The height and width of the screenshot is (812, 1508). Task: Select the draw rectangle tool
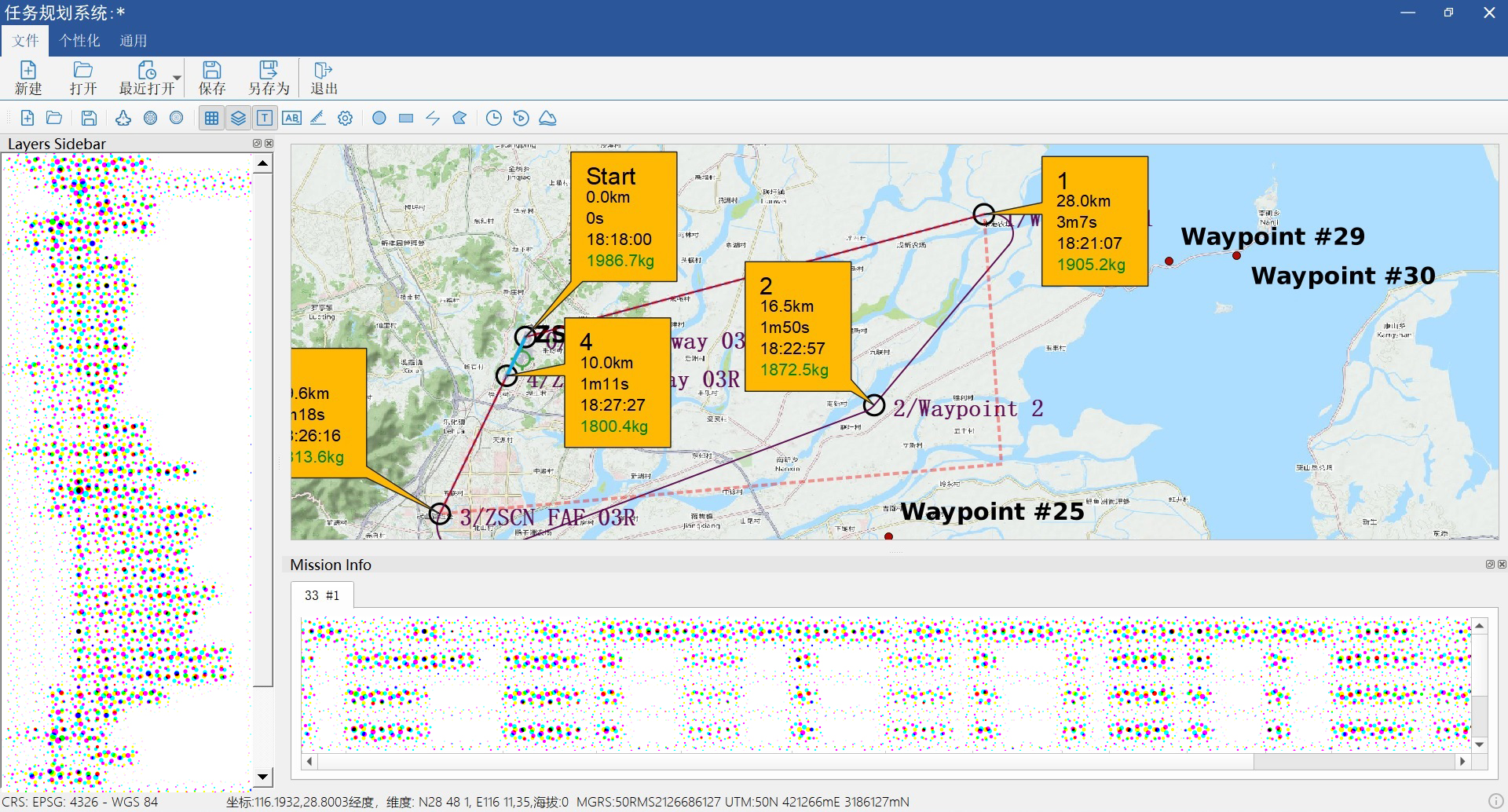[x=406, y=118]
